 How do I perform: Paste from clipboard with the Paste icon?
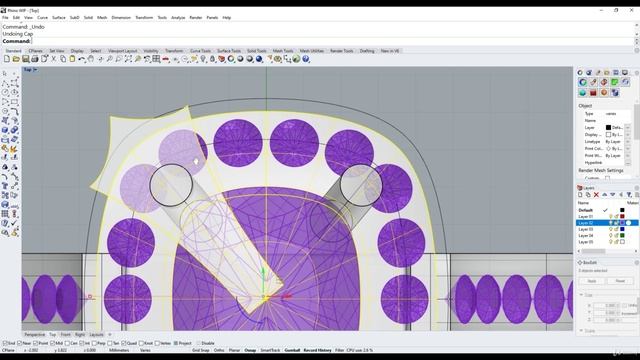click(72, 59)
